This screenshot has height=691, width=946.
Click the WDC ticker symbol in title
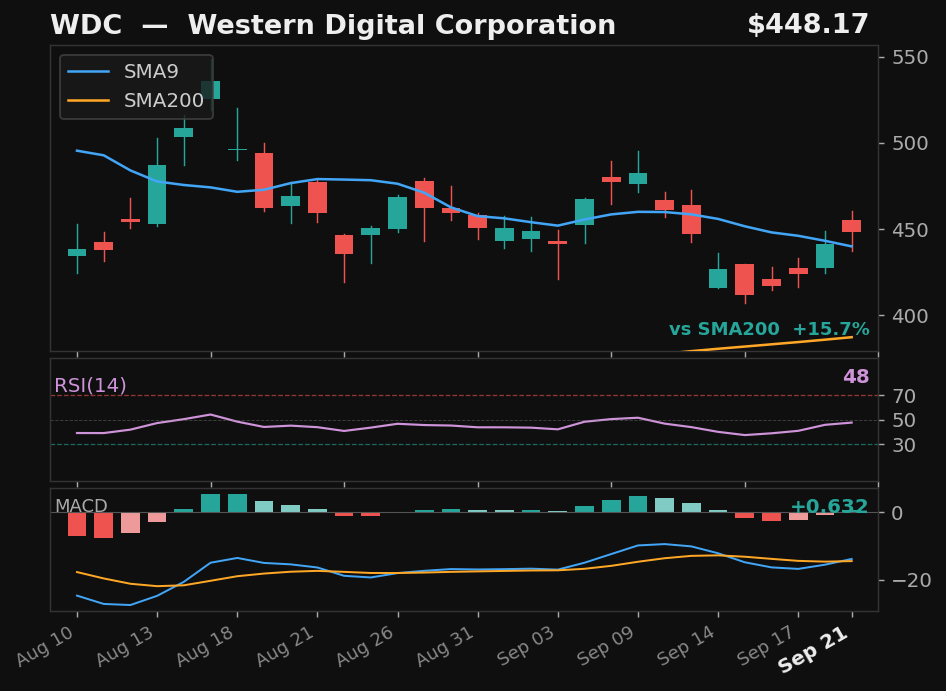[x=86, y=25]
